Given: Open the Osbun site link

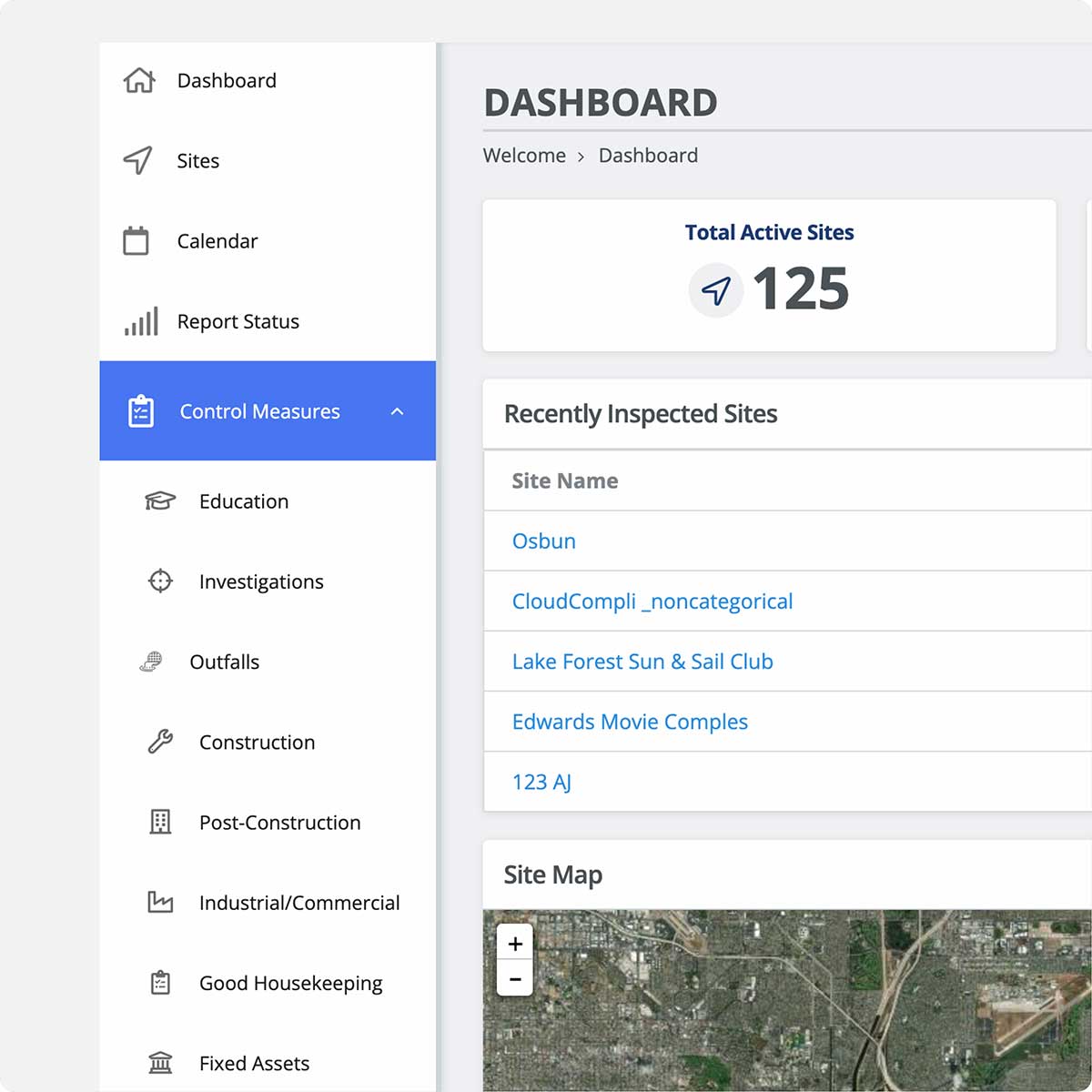Looking at the screenshot, I should pyautogui.click(x=543, y=541).
